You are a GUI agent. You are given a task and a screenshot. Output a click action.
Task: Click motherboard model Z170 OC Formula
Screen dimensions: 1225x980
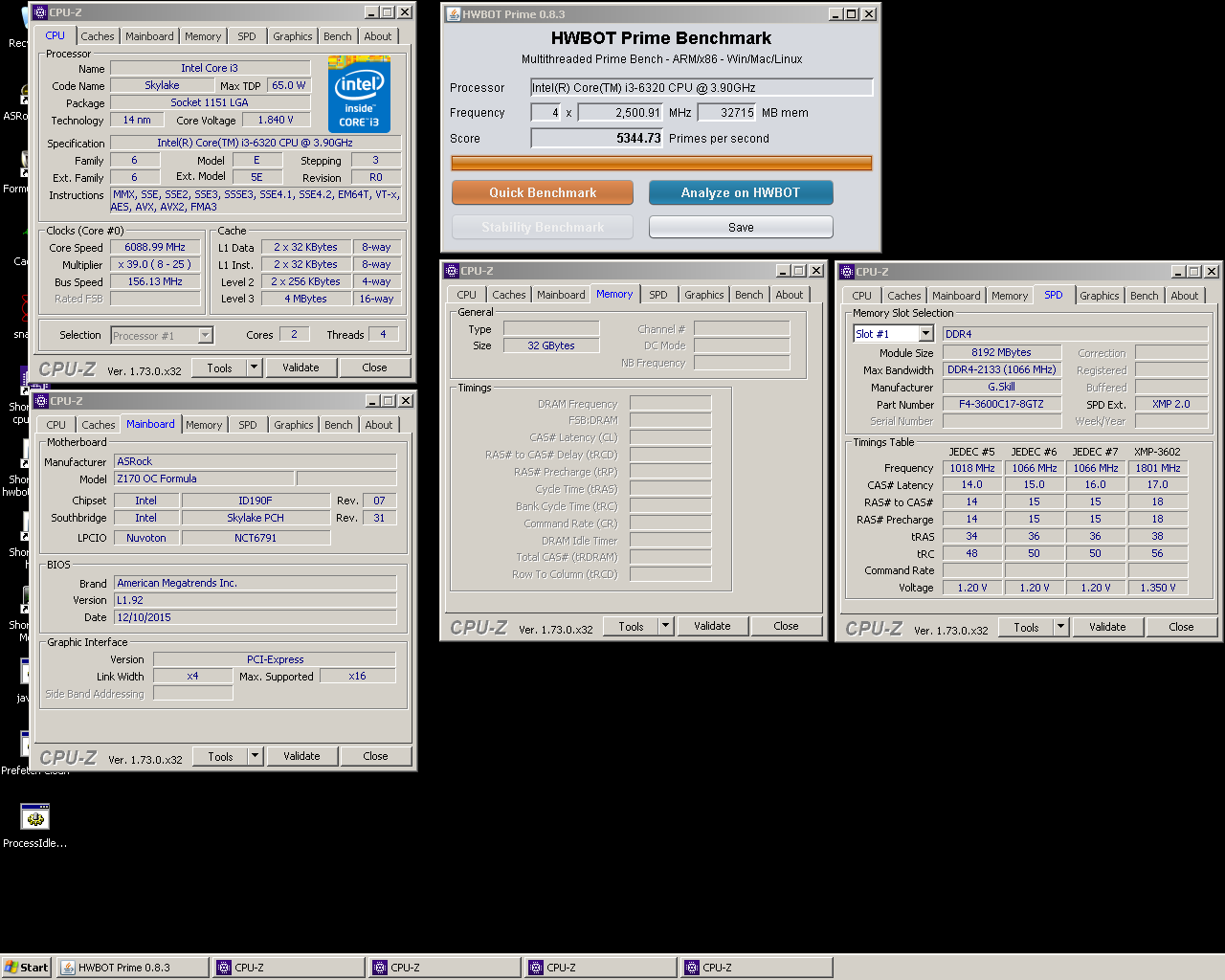pos(204,479)
